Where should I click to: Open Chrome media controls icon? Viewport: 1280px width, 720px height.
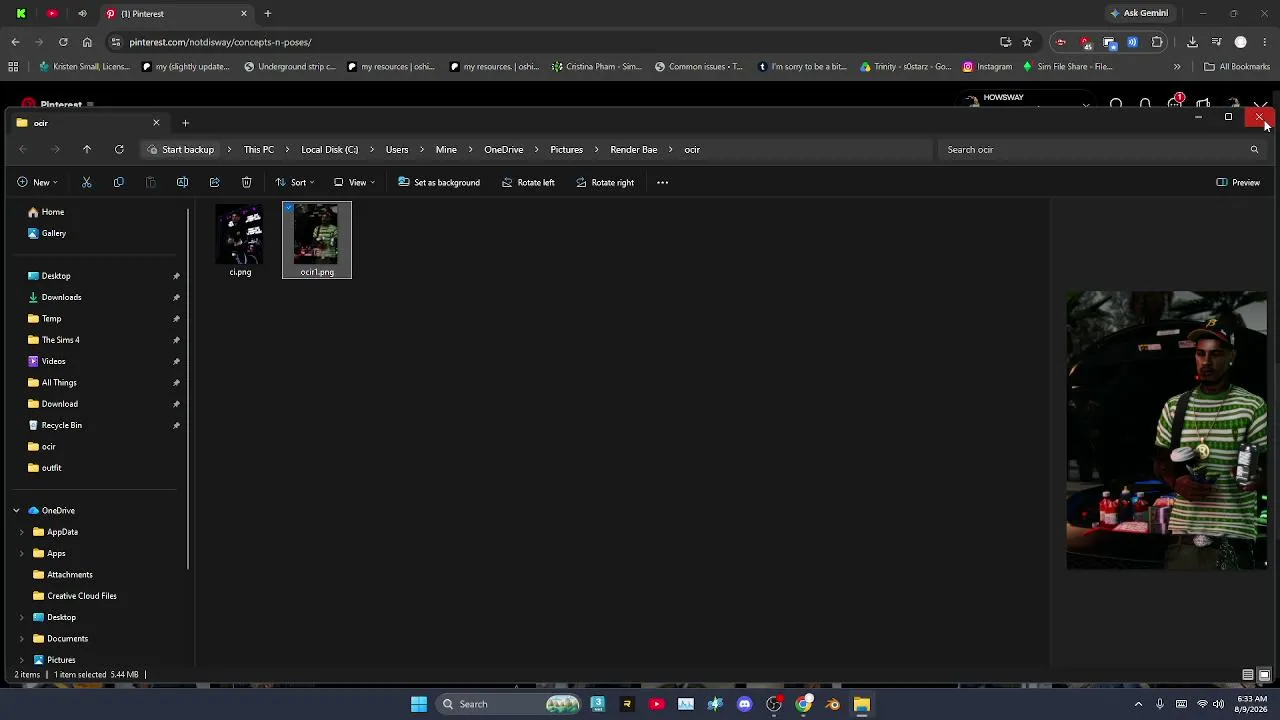pos(1216,42)
